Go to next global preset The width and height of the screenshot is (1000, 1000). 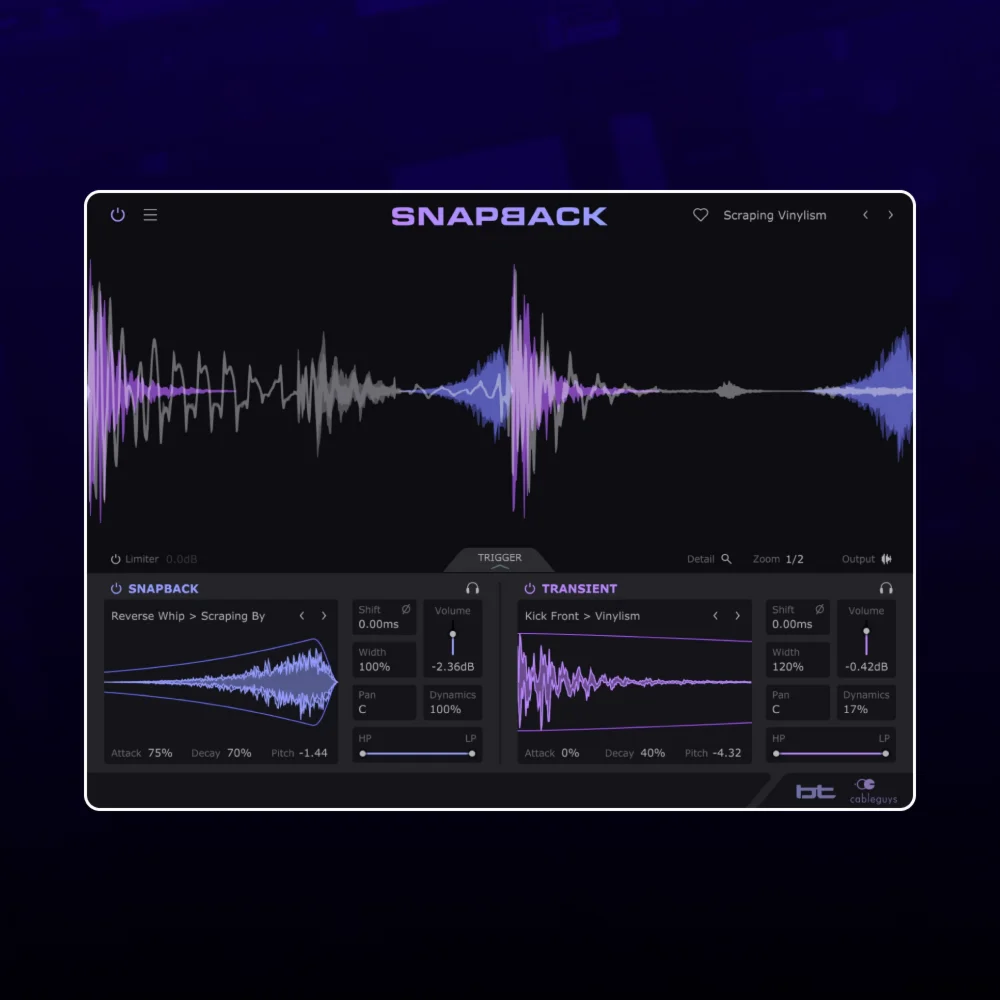tap(890, 215)
